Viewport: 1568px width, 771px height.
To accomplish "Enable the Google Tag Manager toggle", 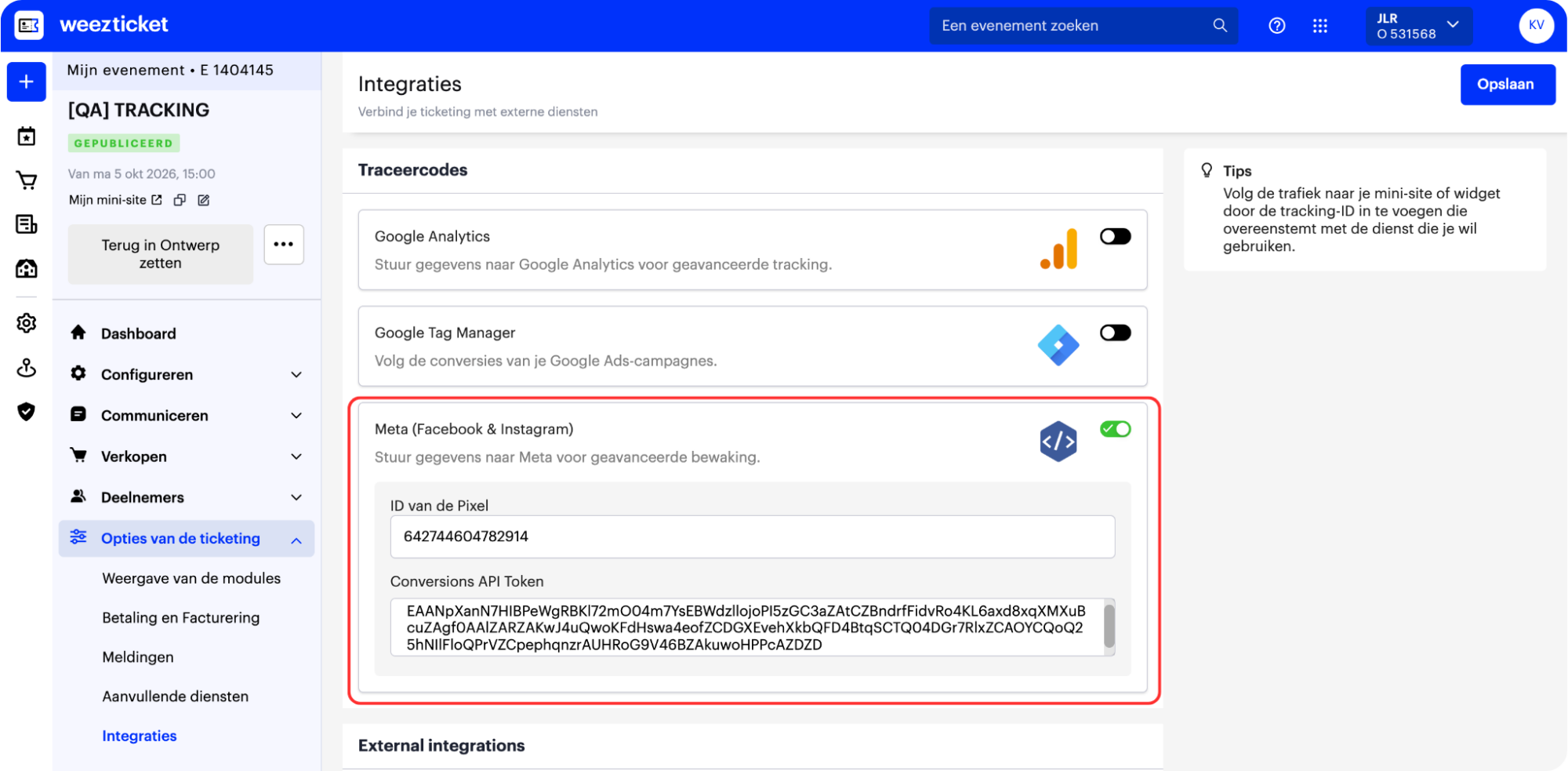I will pyautogui.click(x=1115, y=333).
